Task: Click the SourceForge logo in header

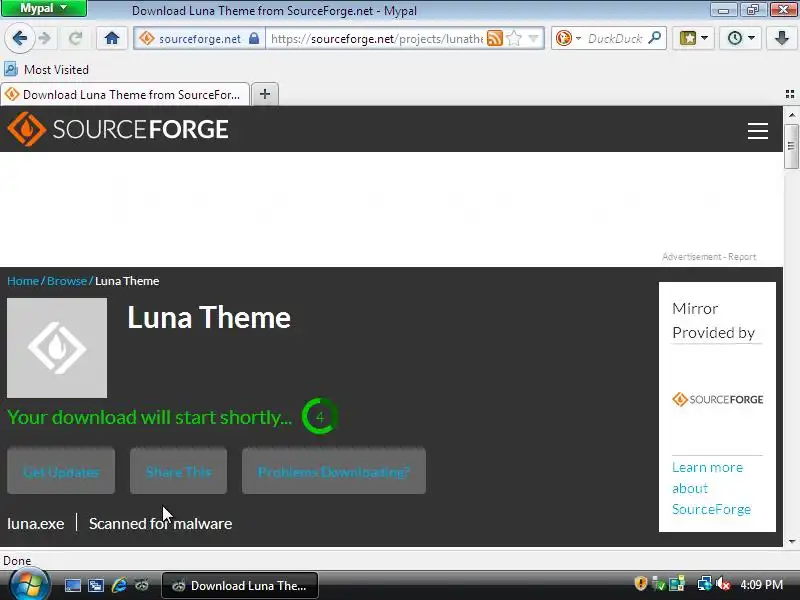Action: 118,129
